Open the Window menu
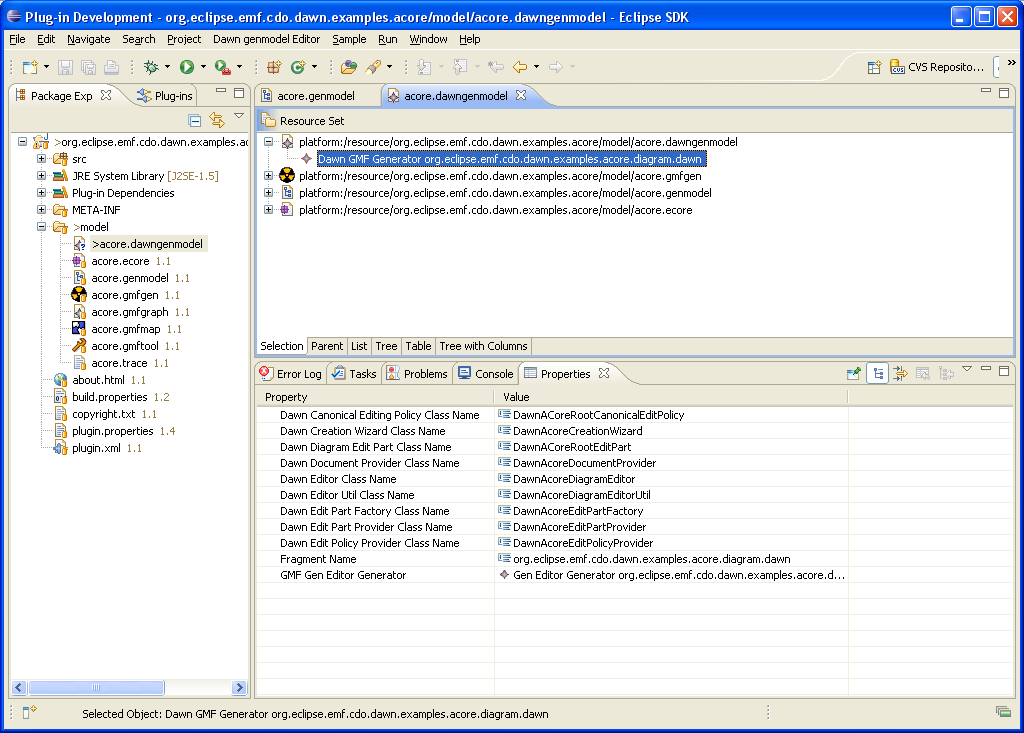 pos(428,39)
